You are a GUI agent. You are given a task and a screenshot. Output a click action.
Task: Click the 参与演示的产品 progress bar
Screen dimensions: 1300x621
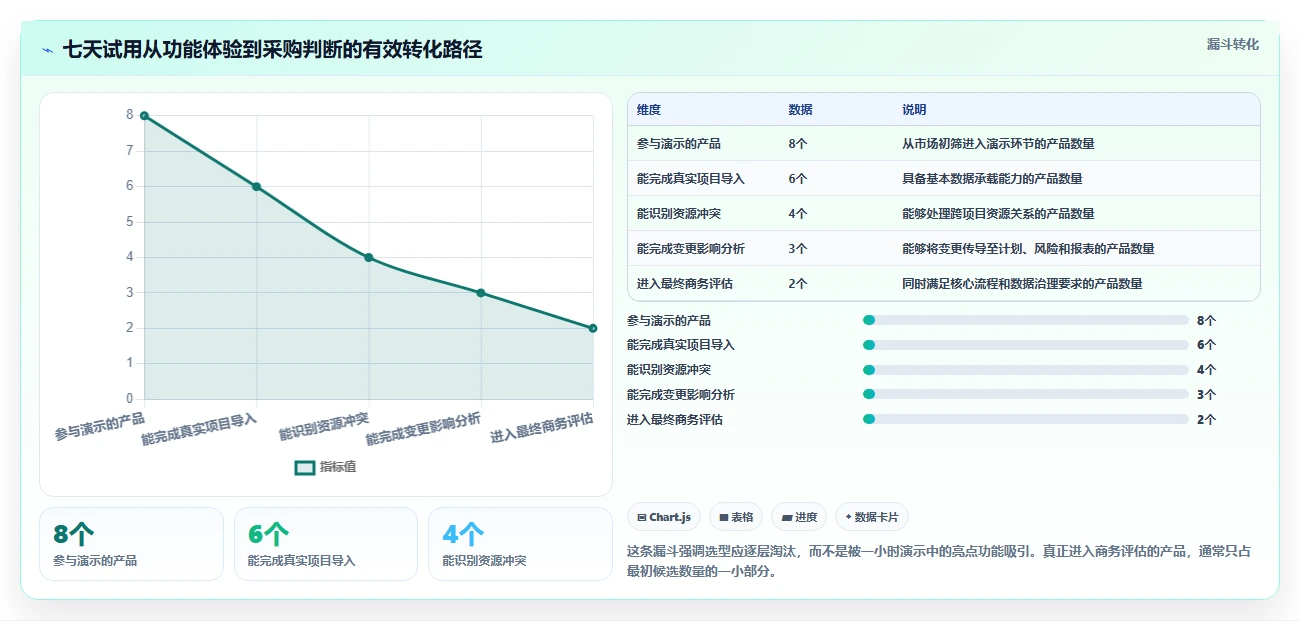(x=1025, y=320)
